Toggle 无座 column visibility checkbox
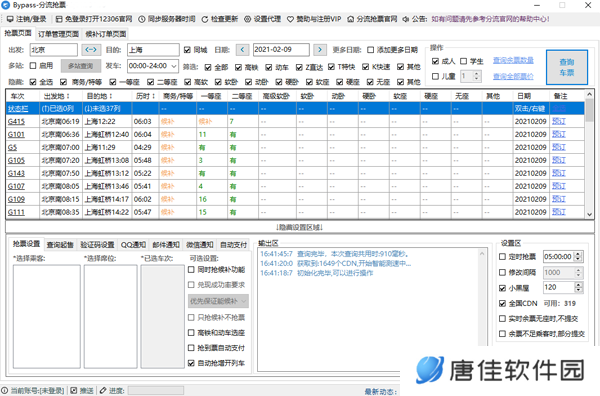 370,82
